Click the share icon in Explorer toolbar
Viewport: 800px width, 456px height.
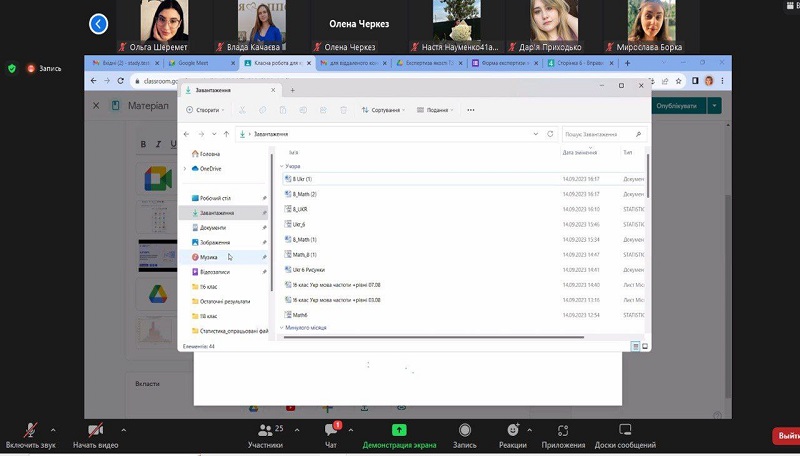[323, 110]
